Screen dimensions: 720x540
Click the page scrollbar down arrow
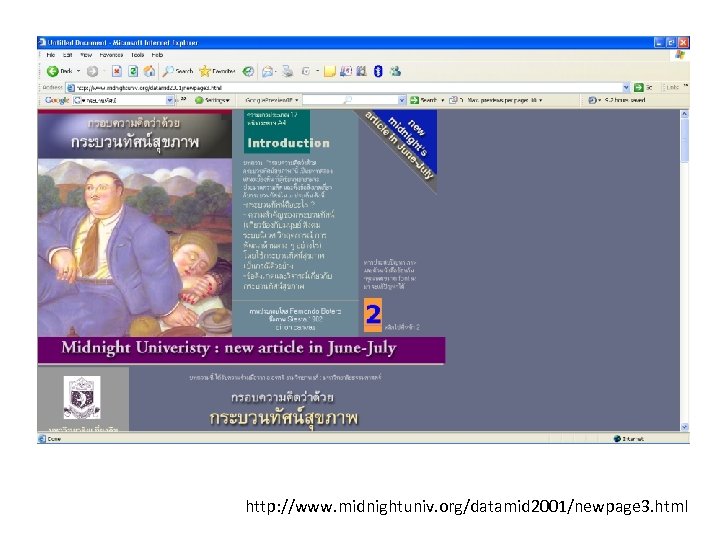tap(684, 427)
